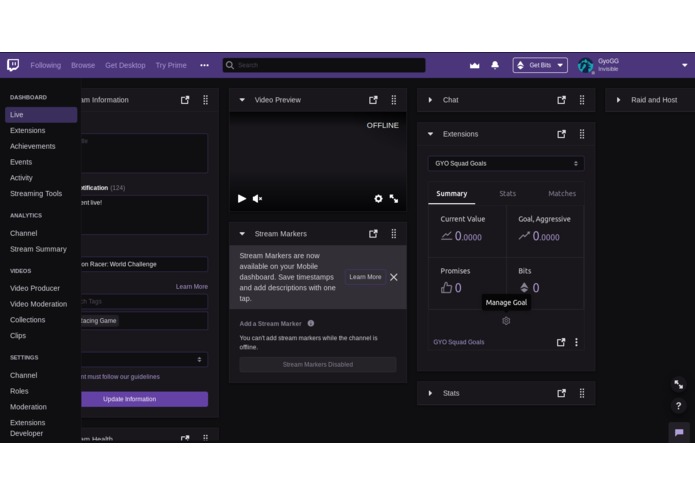Open the Prime loot crown icon
The height and width of the screenshot is (494, 695).
click(474, 65)
